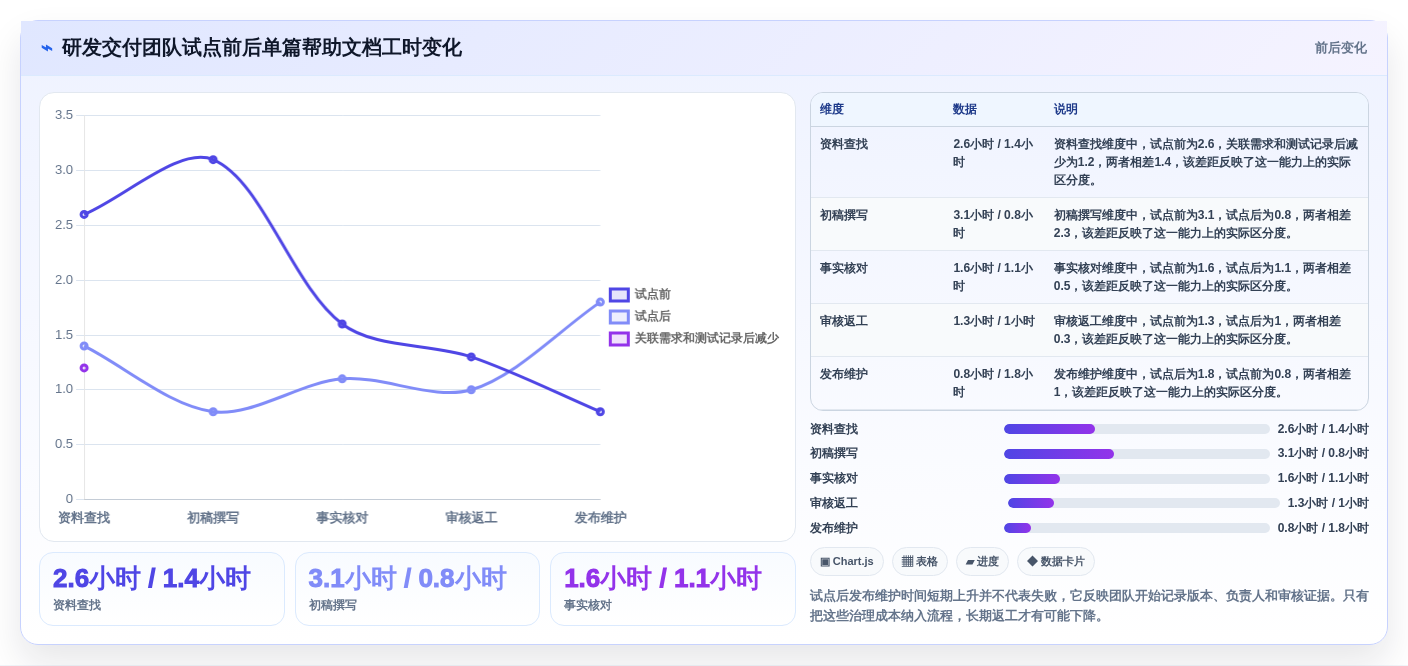This screenshot has width=1408, height=666.
Task: Click x-axis label 事实核对
Action: tap(342, 518)
